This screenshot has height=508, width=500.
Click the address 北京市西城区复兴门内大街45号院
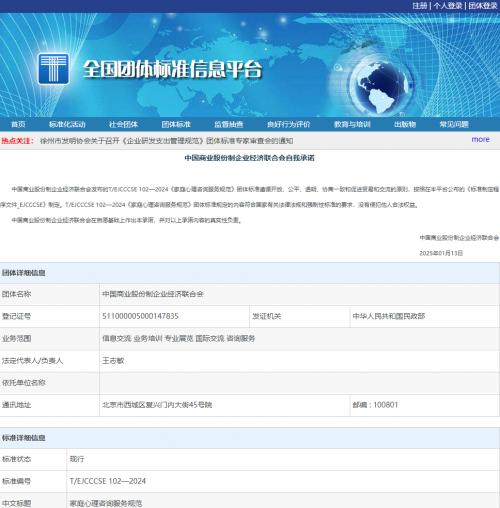[x=157, y=405]
